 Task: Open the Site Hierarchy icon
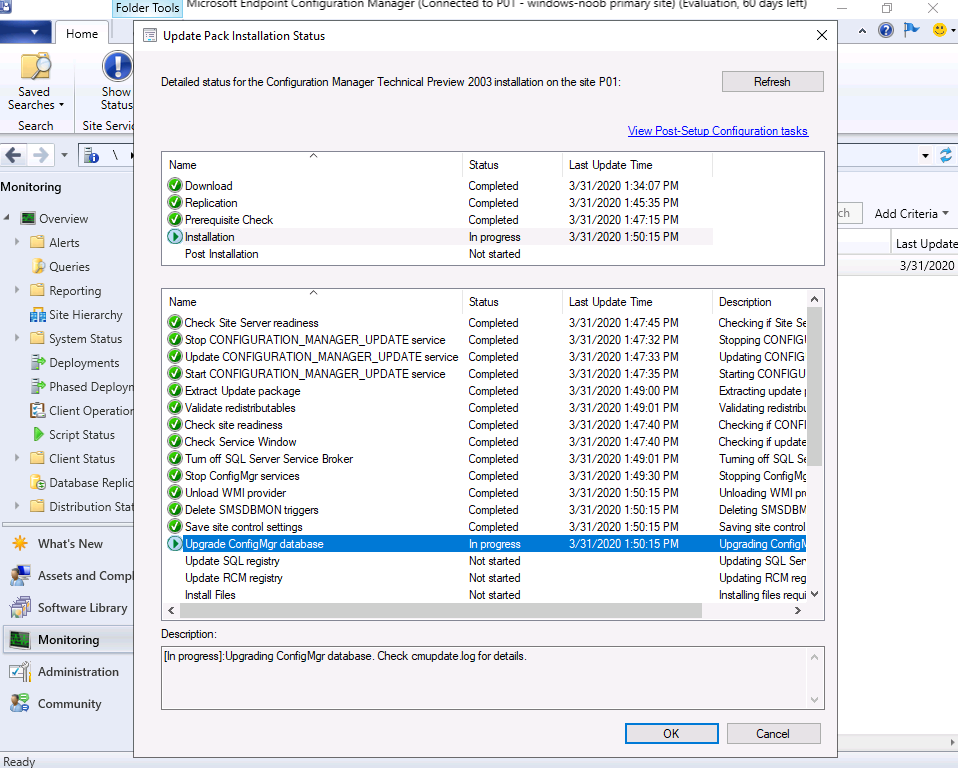[x=38, y=315]
